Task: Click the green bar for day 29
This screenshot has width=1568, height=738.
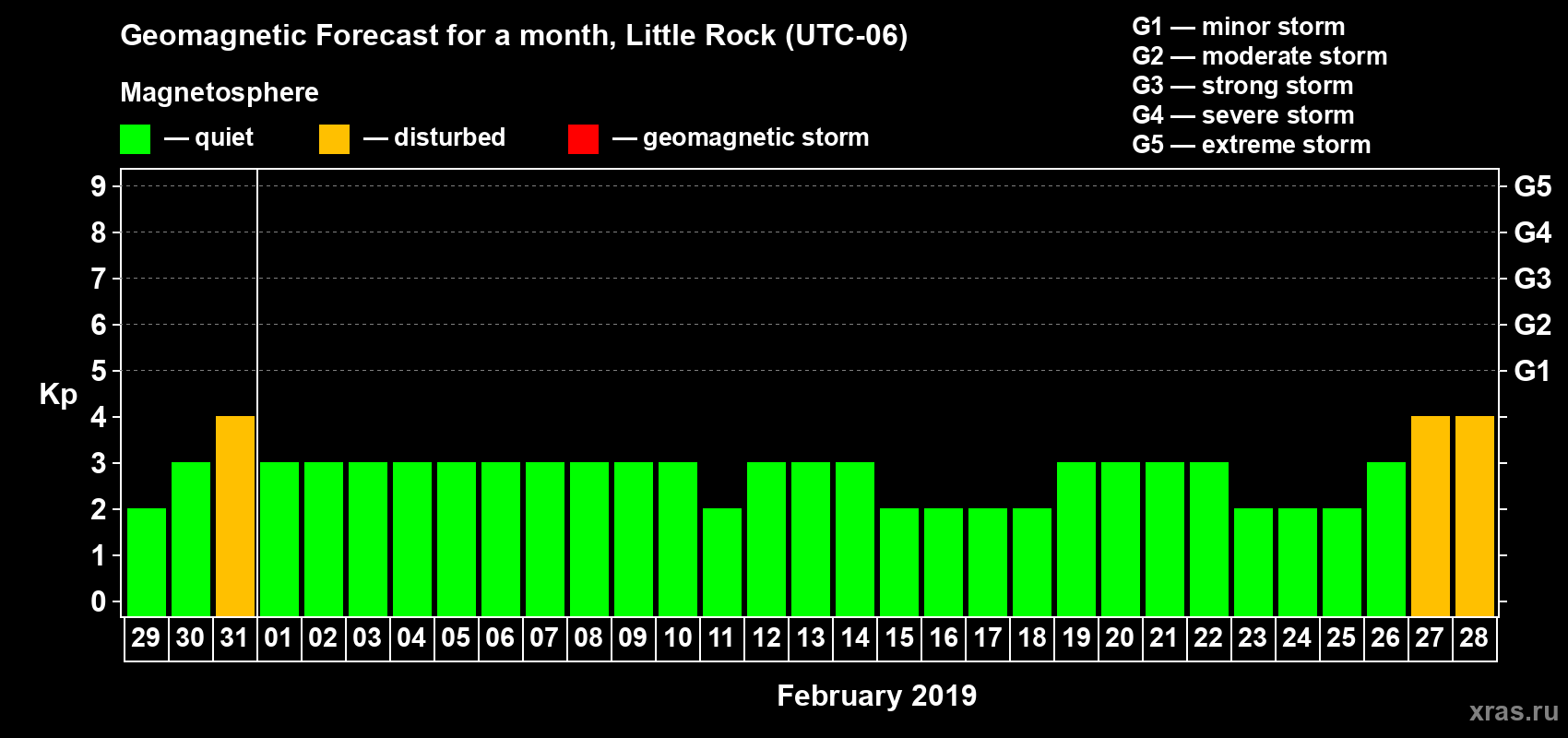Action: [x=147, y=563]
